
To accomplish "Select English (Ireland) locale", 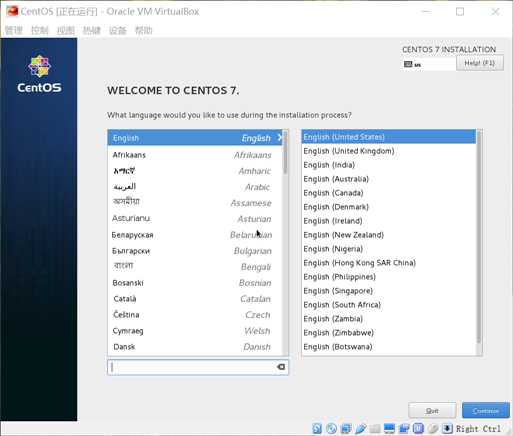I will pos(389,221).
